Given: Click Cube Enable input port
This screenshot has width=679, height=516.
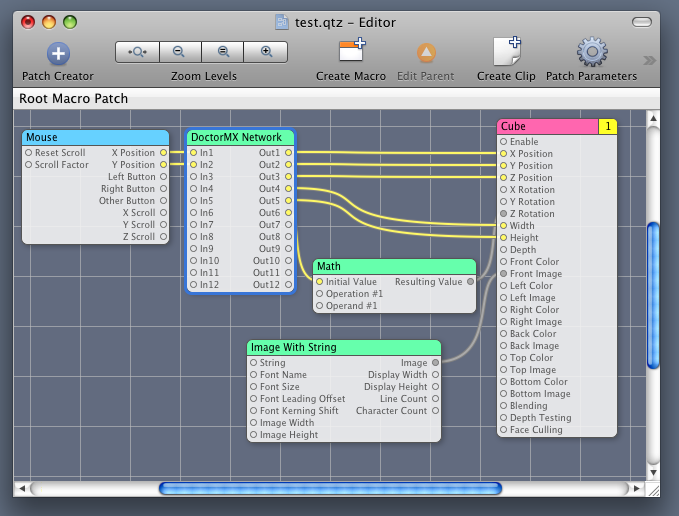Looking at the screenshot, I should (x=504, y=142).
